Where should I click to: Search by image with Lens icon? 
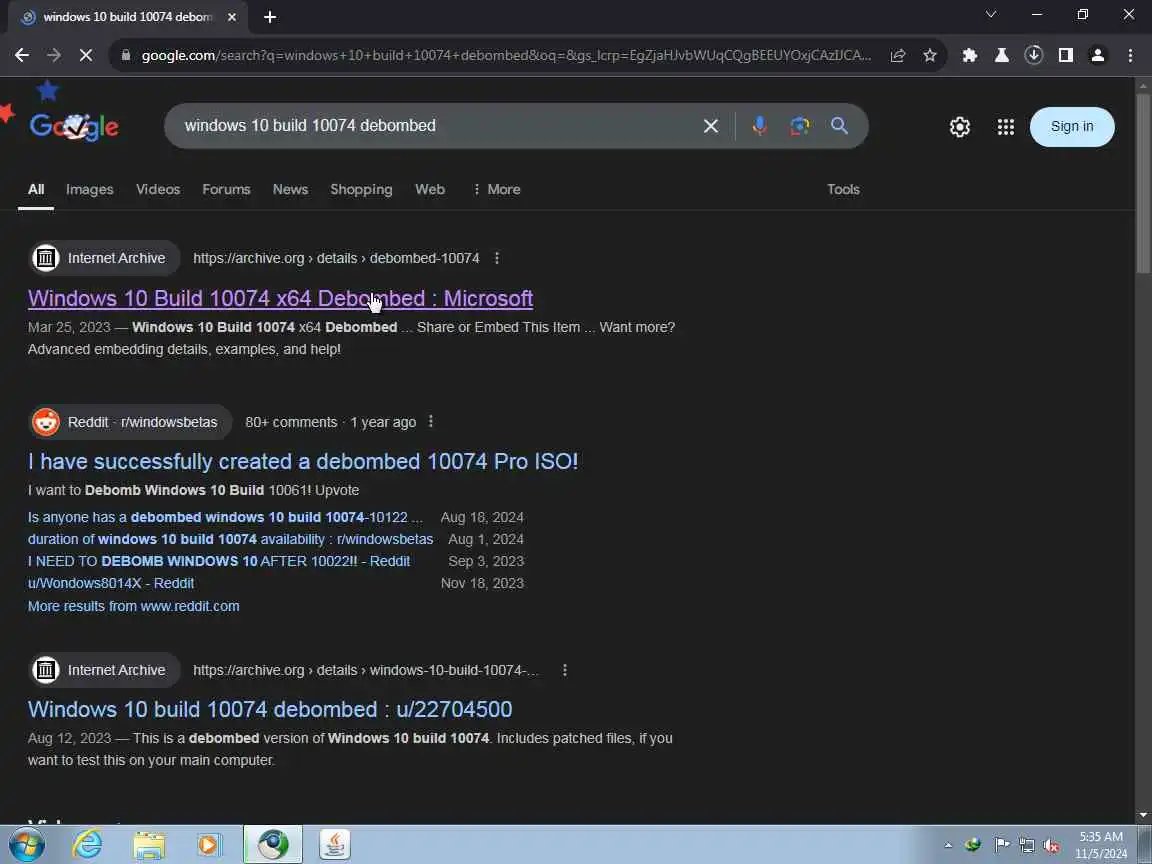[799, 126]
